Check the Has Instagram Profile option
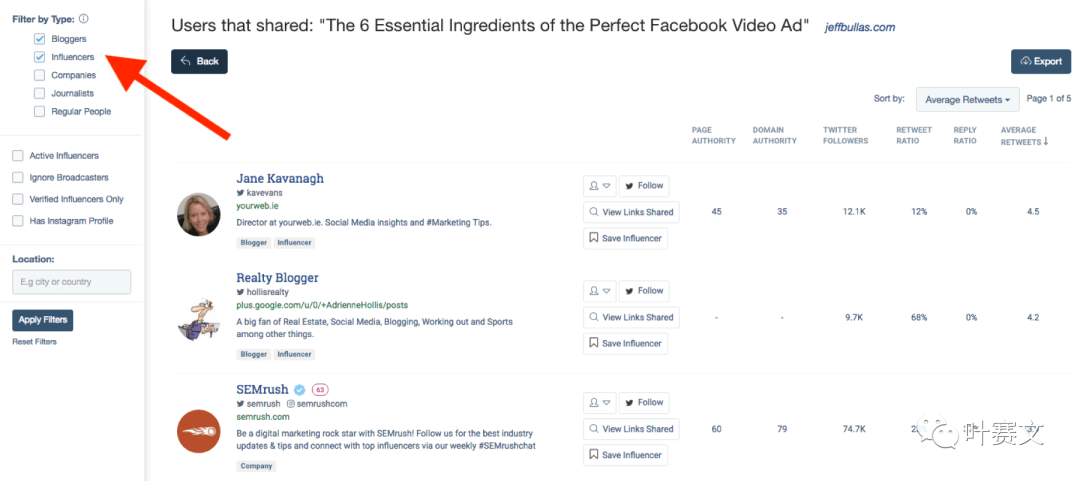Image resolution: width=1080 pixels, height=481 pixels. point(18,221)
